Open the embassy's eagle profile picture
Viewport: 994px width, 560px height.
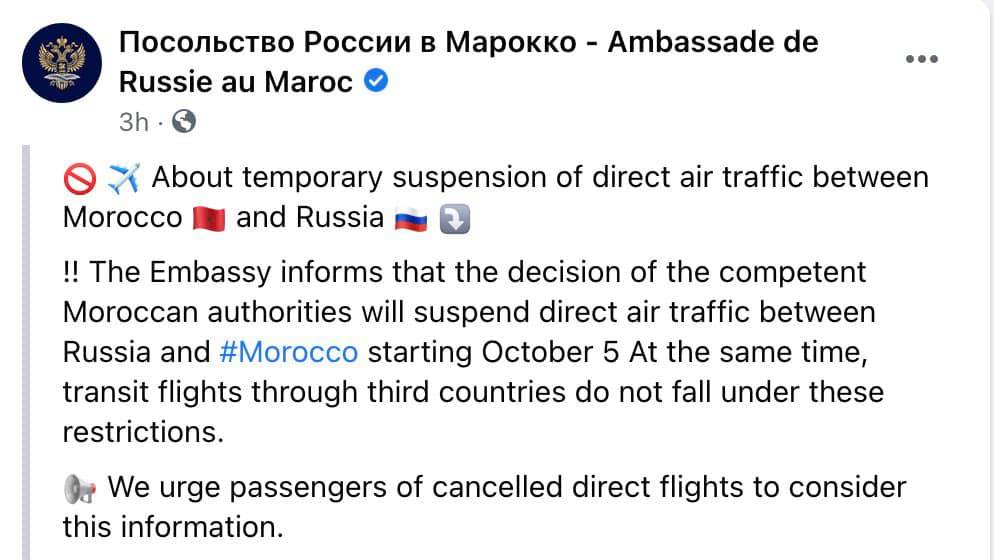61,63
